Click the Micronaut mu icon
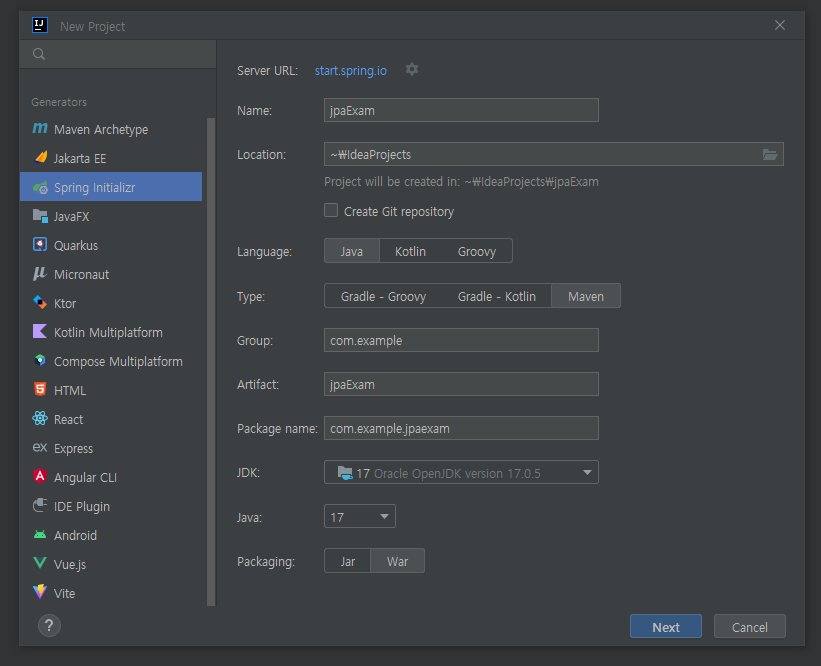This screenshot has height=666, width=821. pos(40,274)
